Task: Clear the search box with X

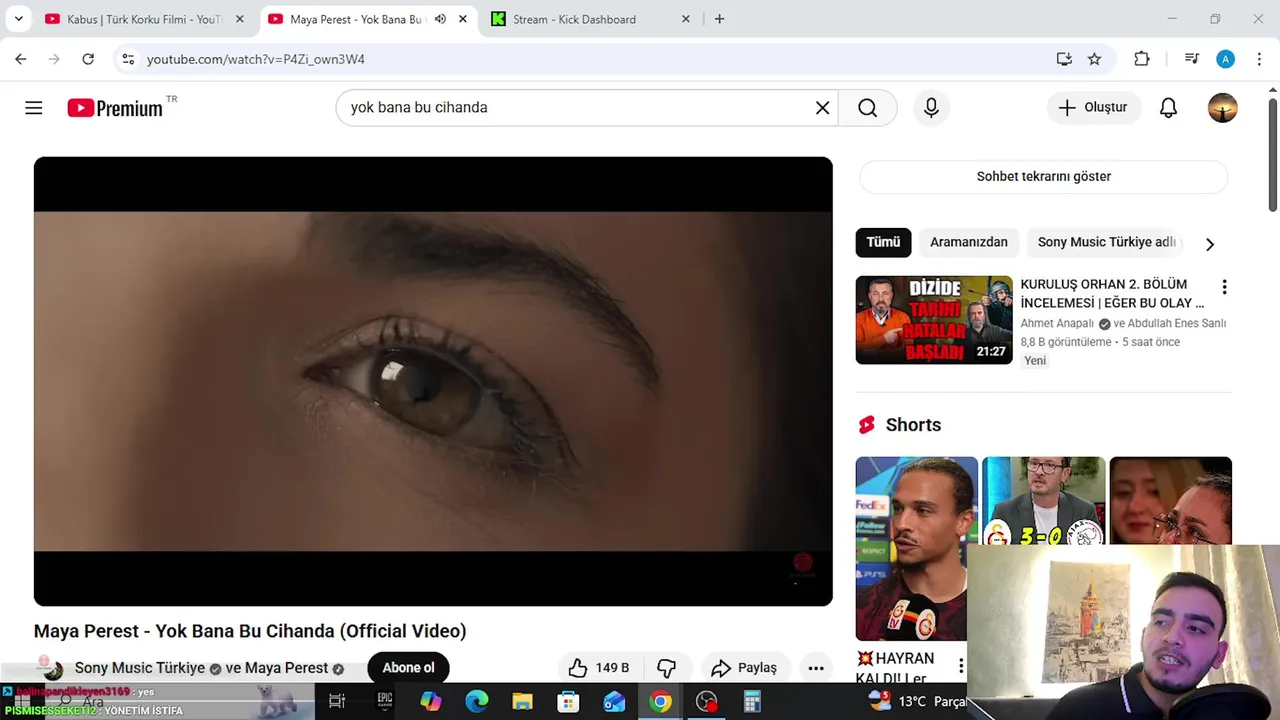Action: 822,108
